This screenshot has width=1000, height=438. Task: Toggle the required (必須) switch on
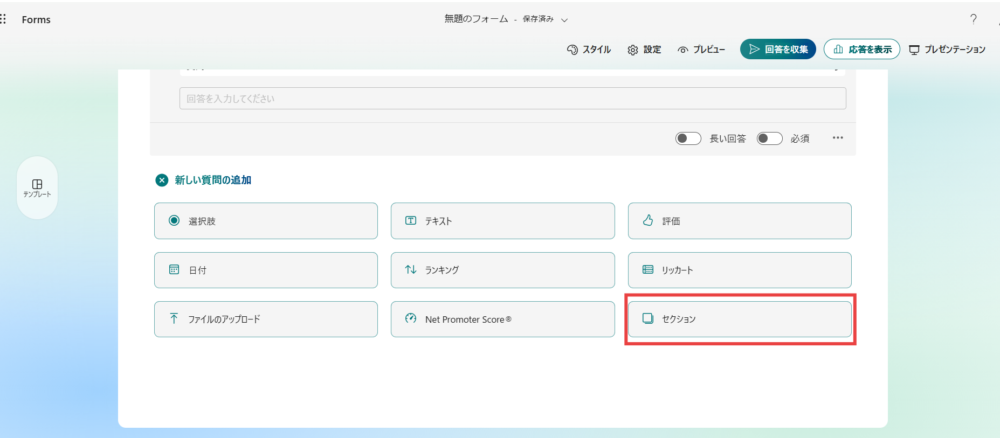[x=768, y=138]
